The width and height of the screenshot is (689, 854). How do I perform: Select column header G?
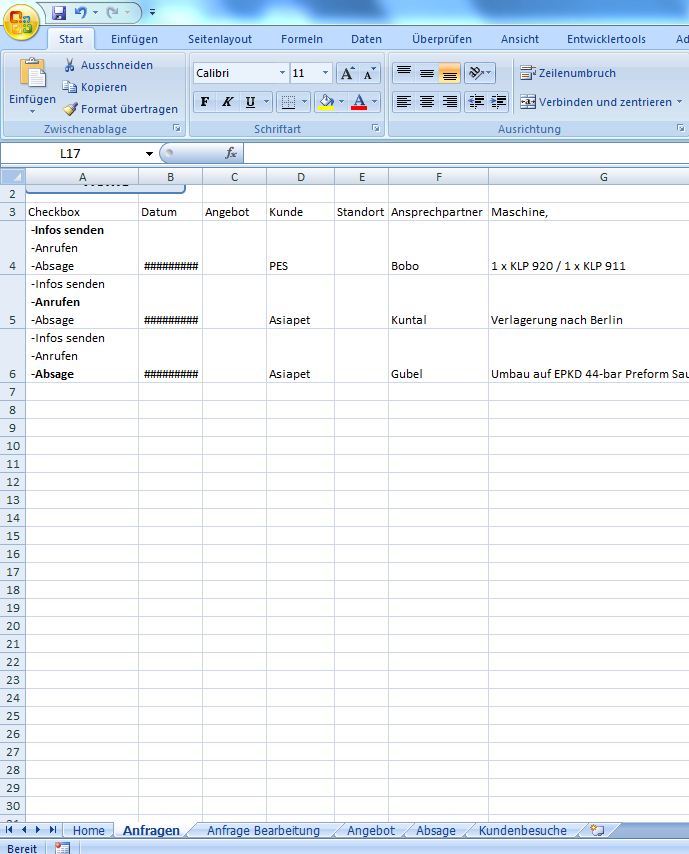tap(603, 176)
